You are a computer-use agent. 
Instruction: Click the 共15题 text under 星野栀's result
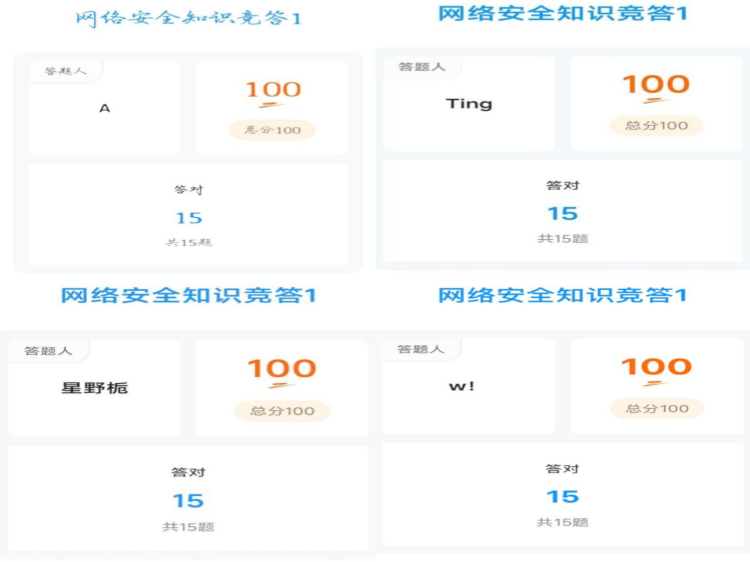(188, 526)
